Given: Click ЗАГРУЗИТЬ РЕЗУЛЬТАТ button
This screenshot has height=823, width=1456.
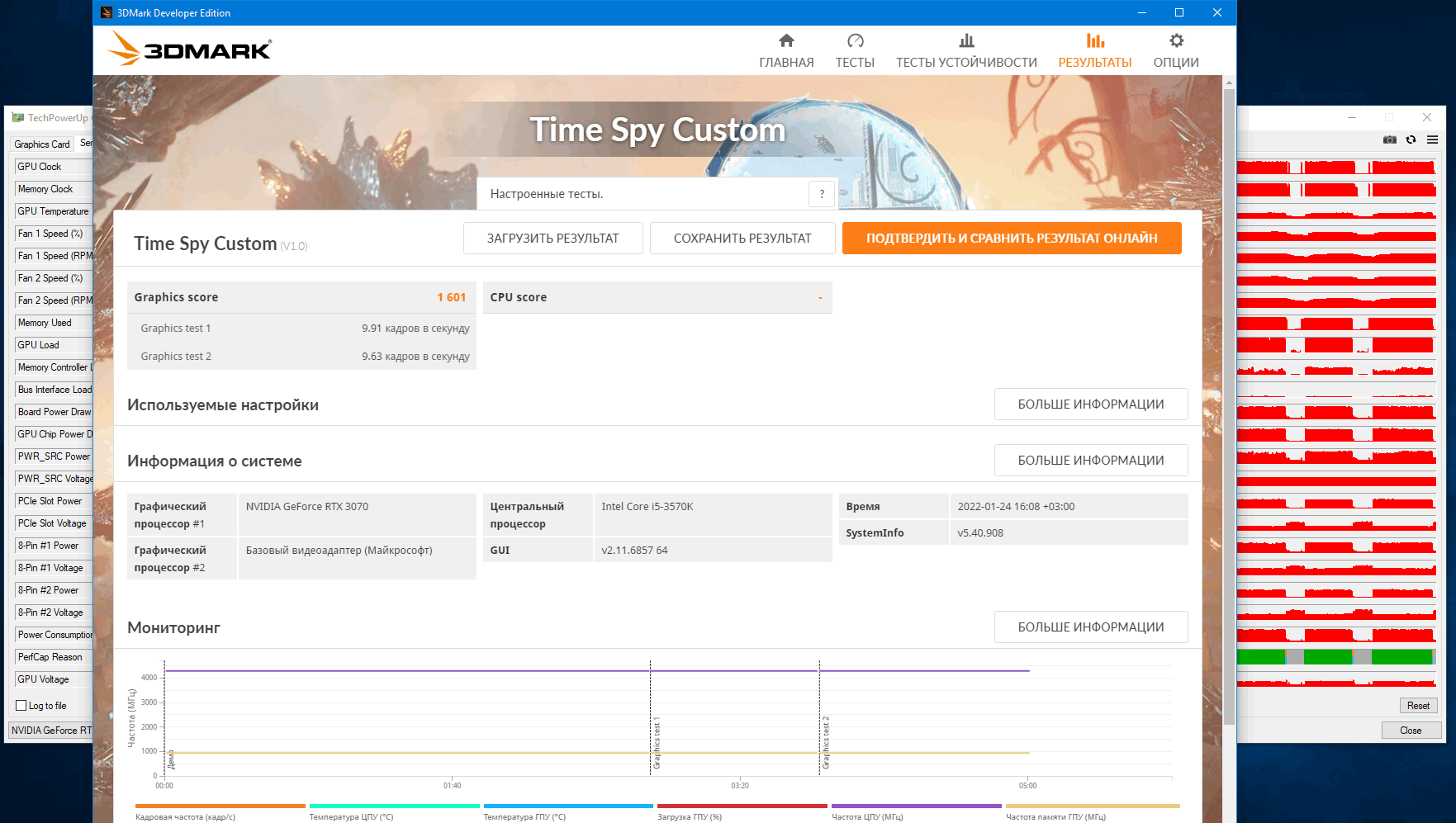Looking at the screenshot, I should pos(553,238).
